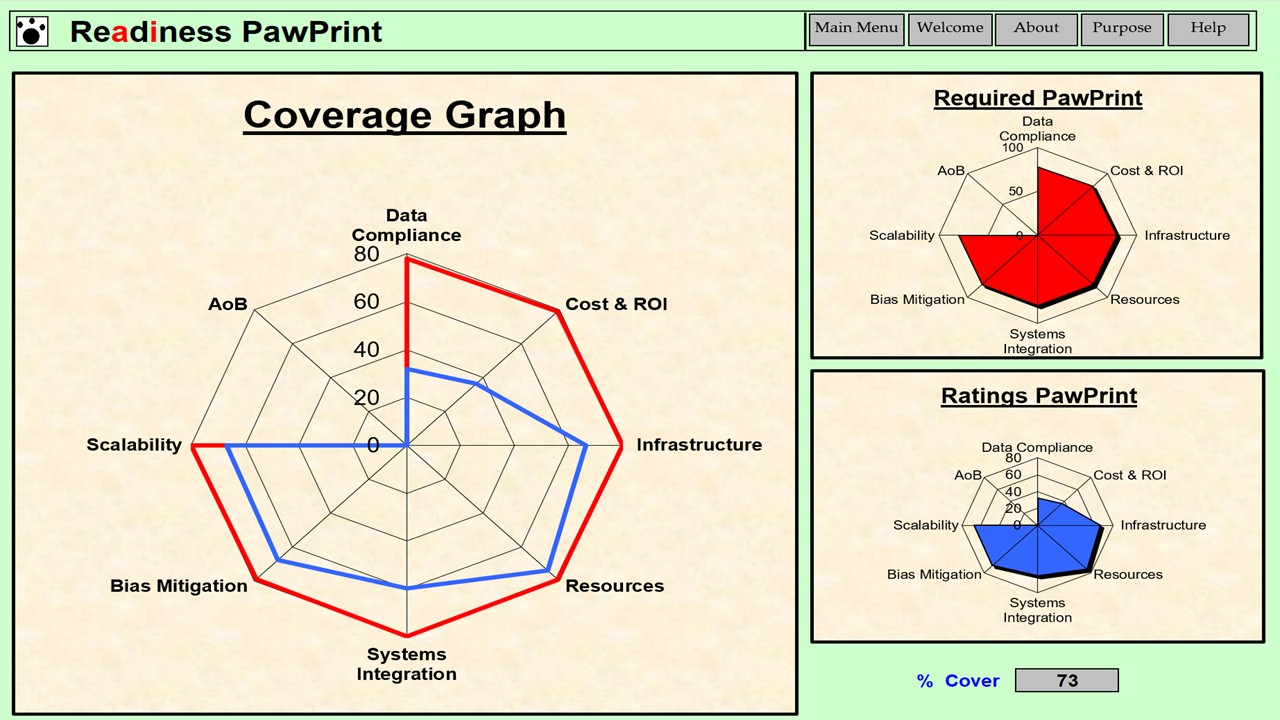Click the Coverage Graph heading
This screenshot has width=1280, height=720.
pos(405,115)
